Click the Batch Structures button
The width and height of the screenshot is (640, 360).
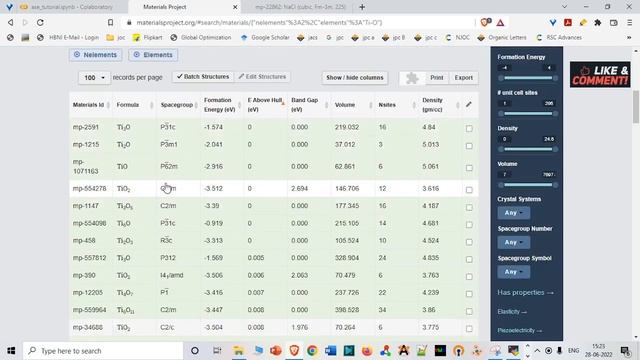click(x=203, y=77)
